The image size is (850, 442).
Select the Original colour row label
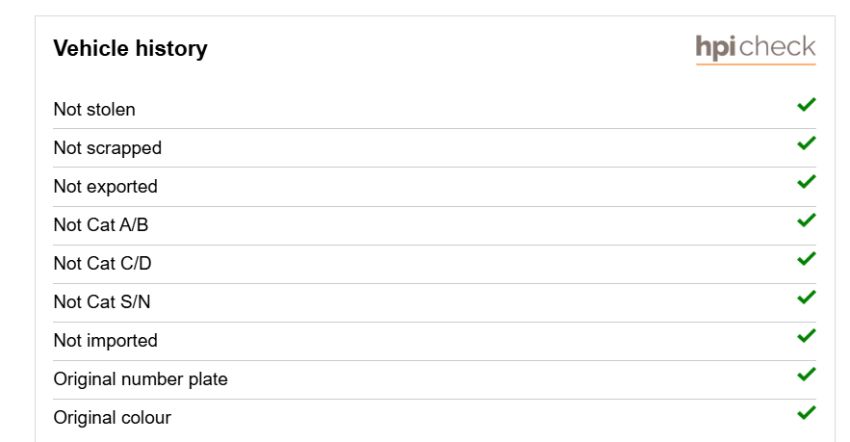(x=112, y=418)
